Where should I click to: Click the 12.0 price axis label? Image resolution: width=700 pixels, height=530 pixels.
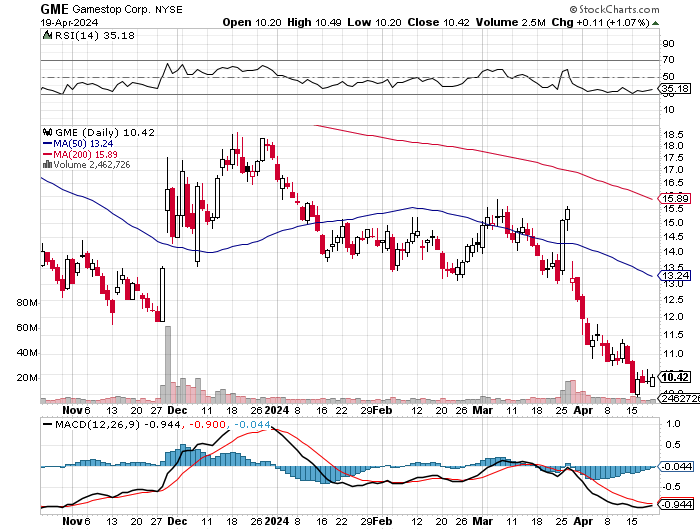coord(673,317)
